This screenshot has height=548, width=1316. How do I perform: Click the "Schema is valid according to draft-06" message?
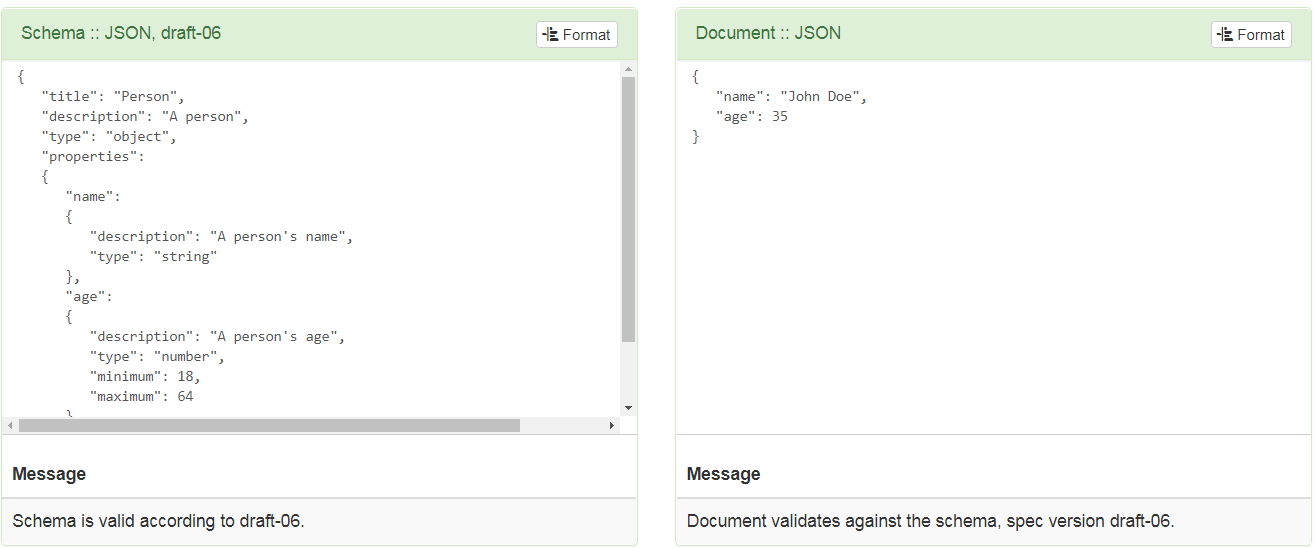pos(158,521)
